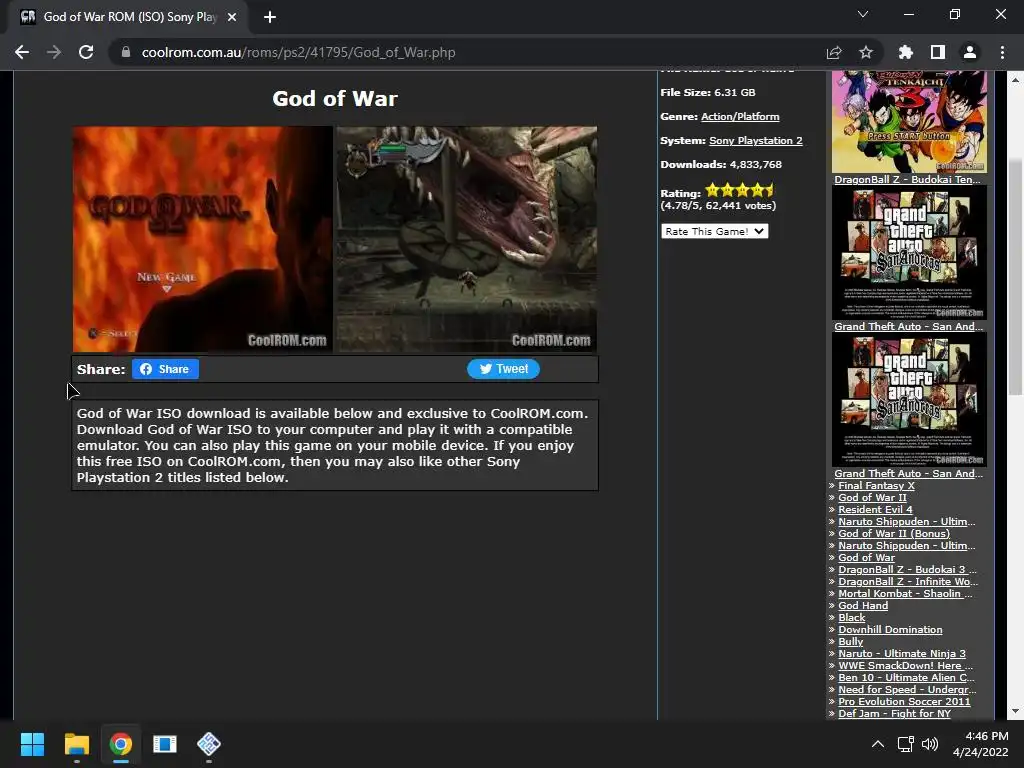The width and height of the screenshot is (1024, 768).
Task: Open Action/Platform genre link
Action: (x=740, y=116)
